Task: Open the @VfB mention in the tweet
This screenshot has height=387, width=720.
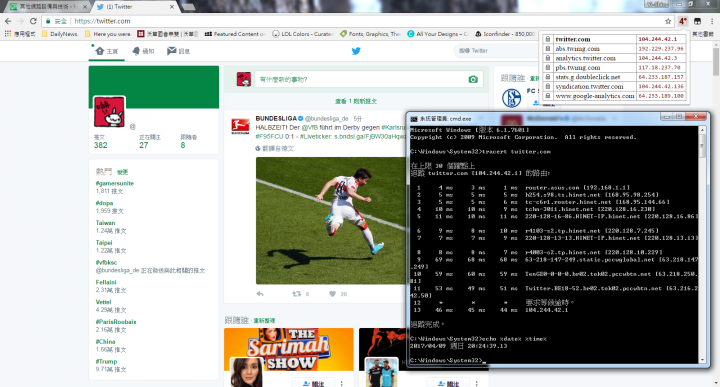Action: point(310,128)
